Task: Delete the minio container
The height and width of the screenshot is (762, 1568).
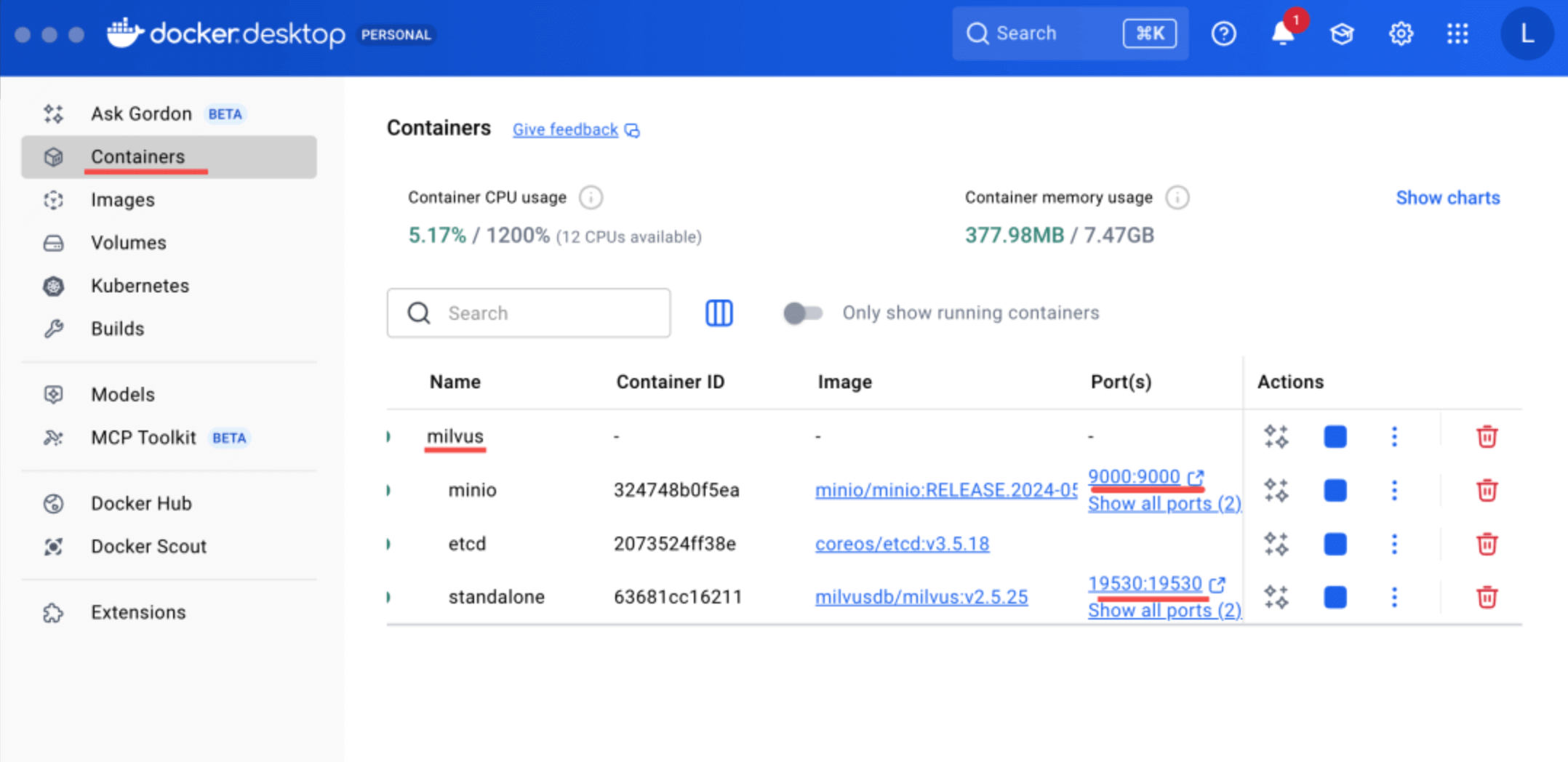Action: [x=1487, y=490]
